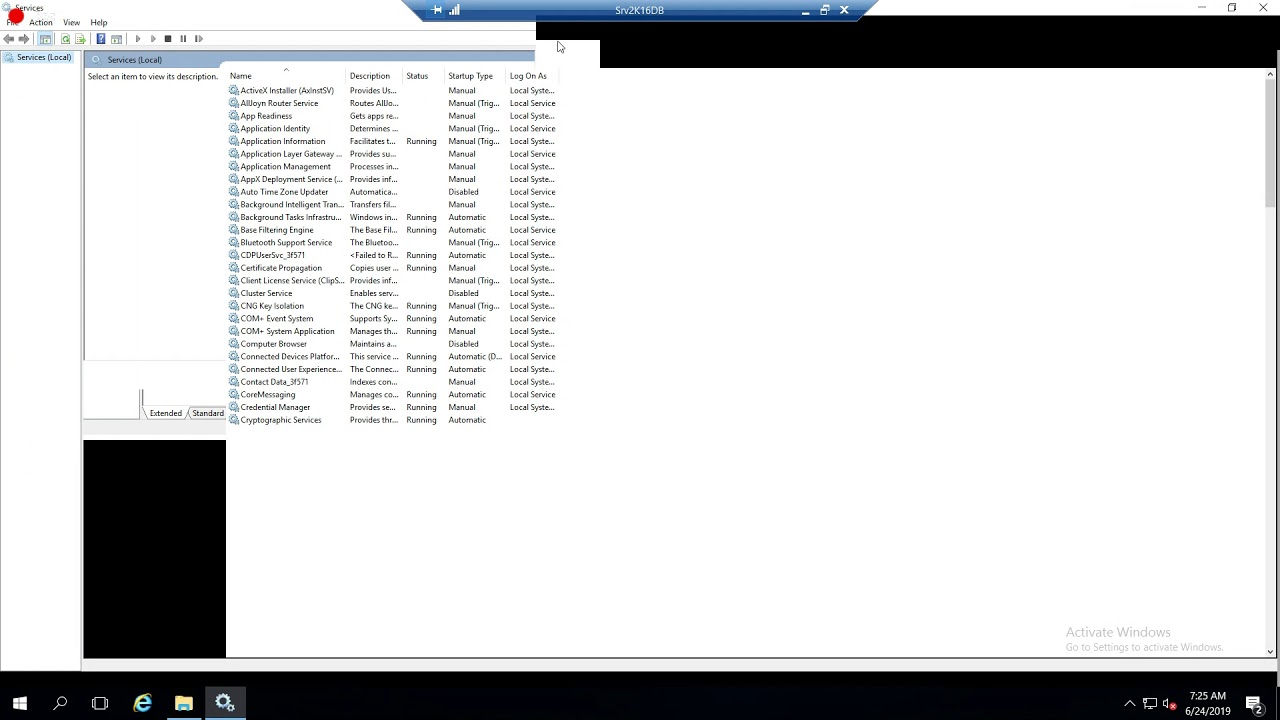
Task: Select the Bluetooth Support Service row
Action: (x=392, y=243)
